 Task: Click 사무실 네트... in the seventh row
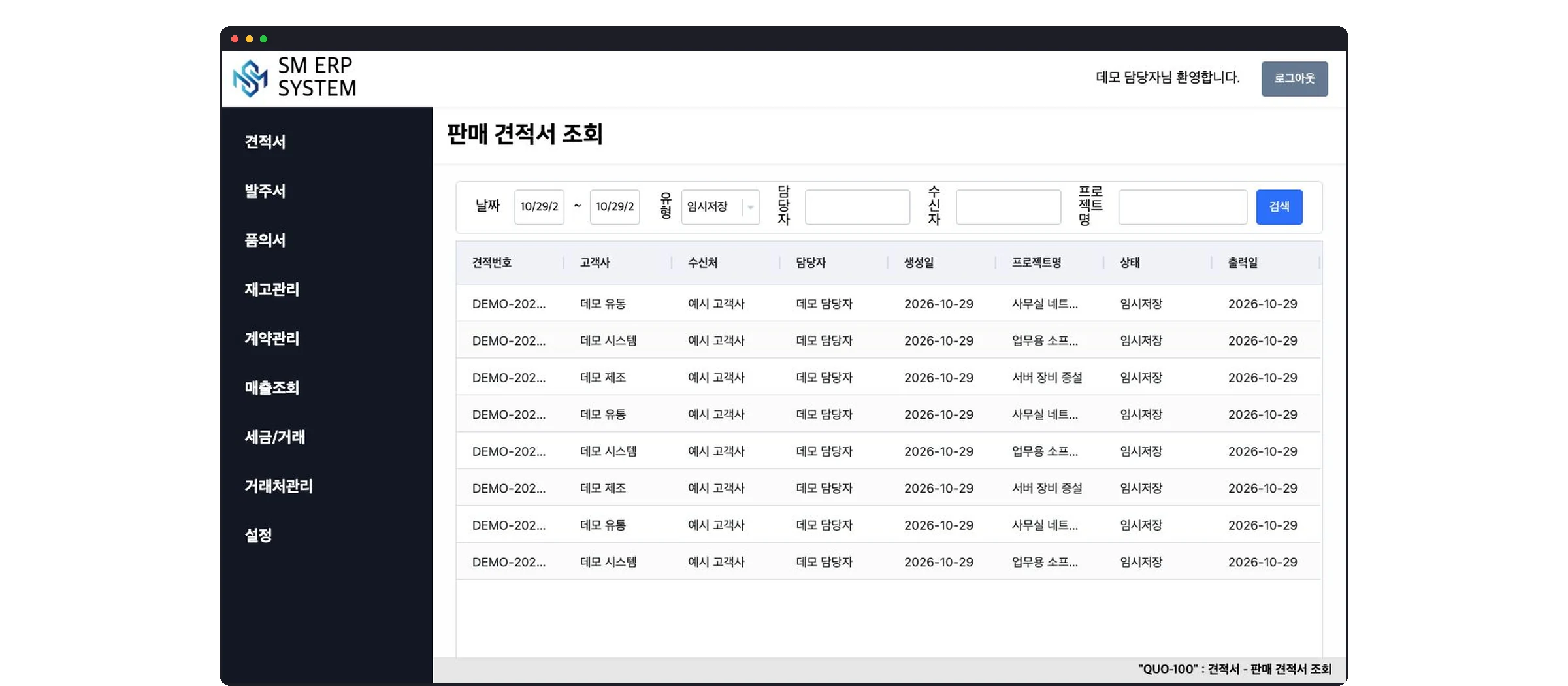(x=1045, y=525)
